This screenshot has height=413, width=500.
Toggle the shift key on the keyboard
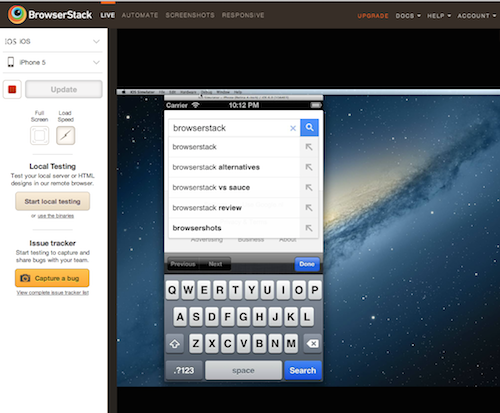click(175, 344)
